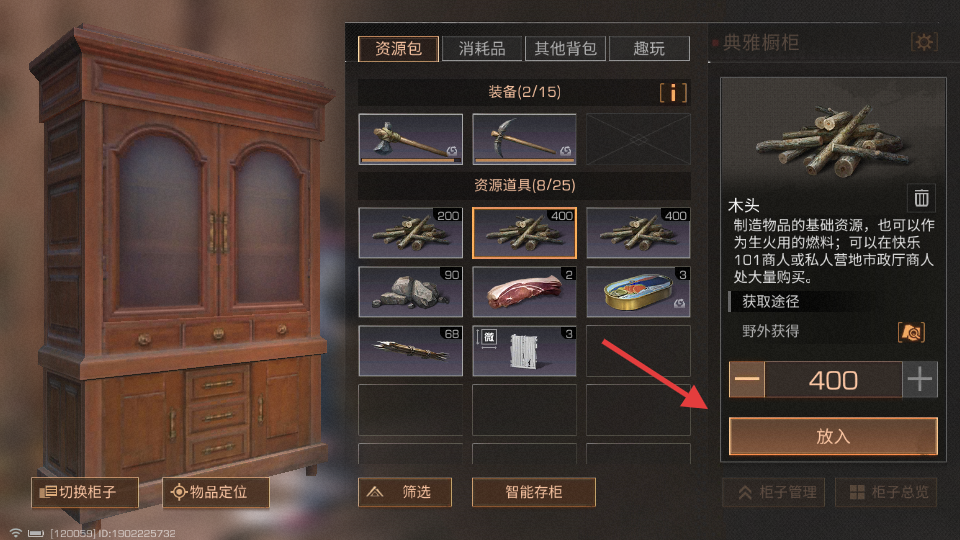
Task: Expand the 筛选 filter options
Action: [x=405, y=492]
